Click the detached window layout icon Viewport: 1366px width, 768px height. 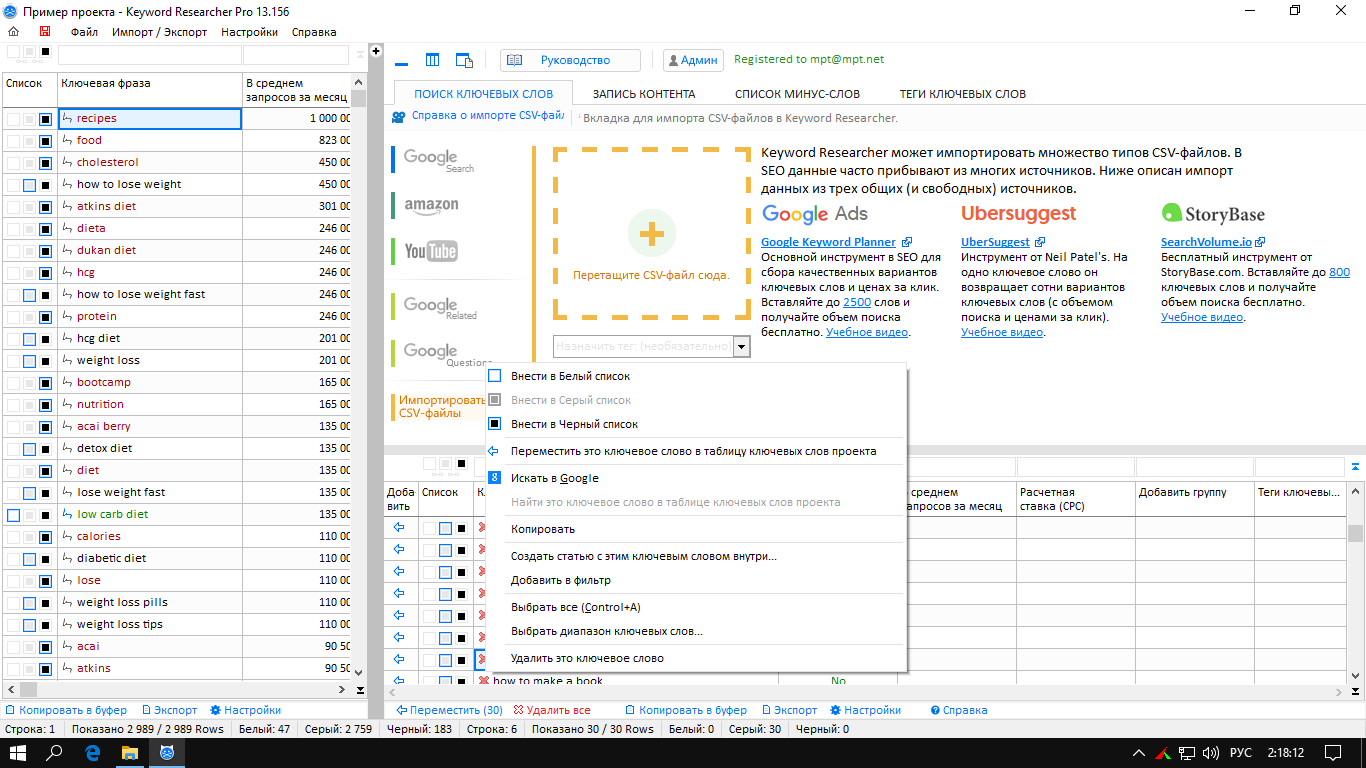[464, 61]
